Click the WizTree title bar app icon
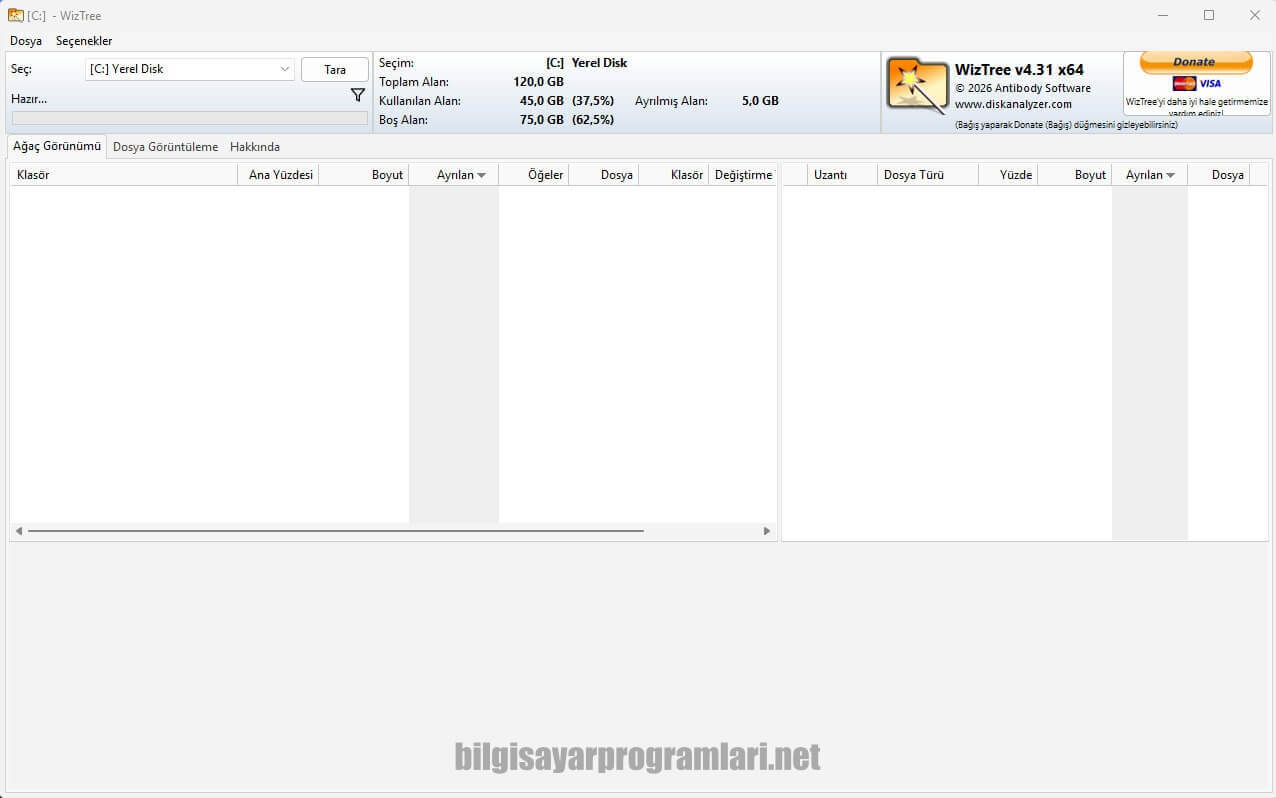 (16, 15)
